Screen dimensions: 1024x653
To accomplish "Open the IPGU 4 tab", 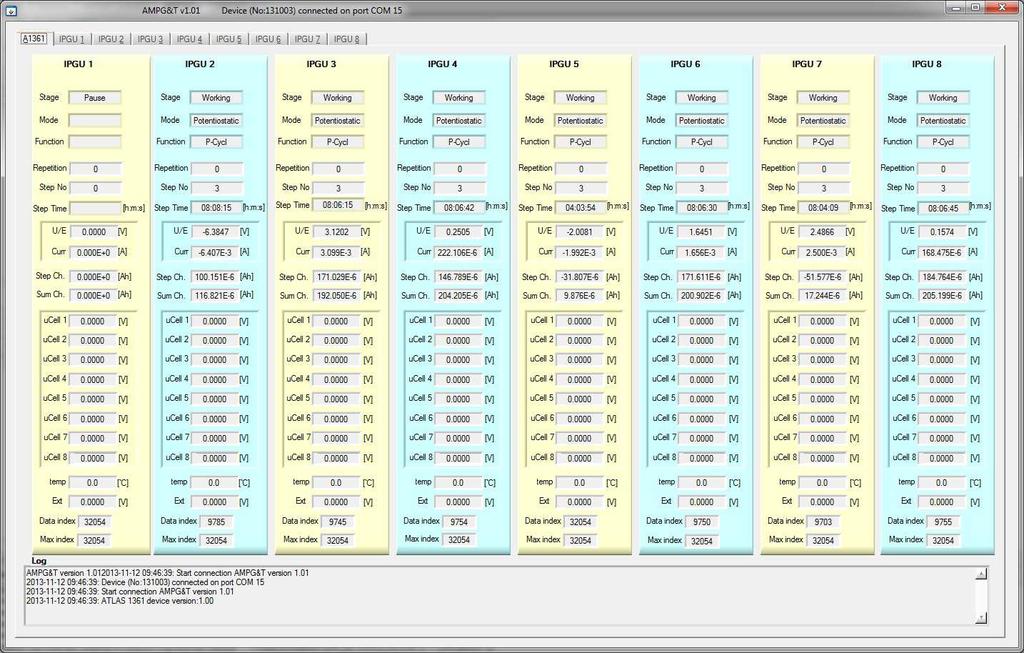I will point(189,39).
